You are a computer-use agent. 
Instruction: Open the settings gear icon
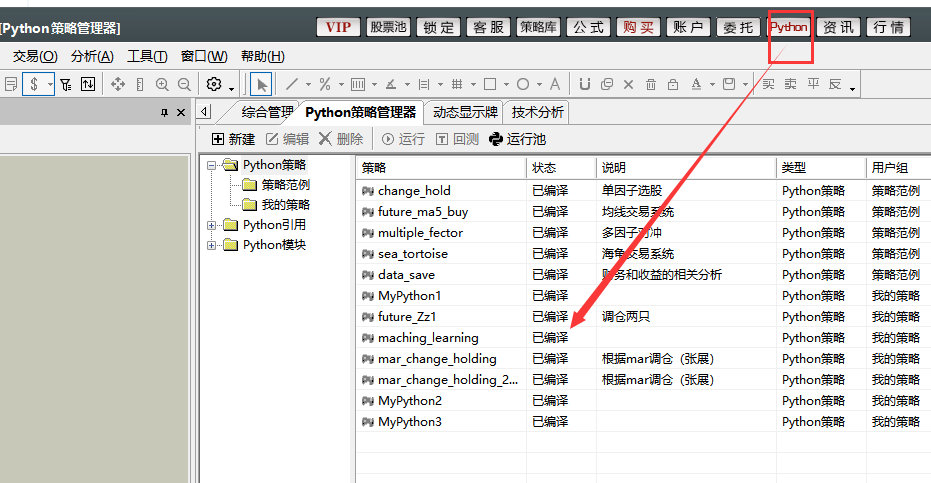coord(214,84)
